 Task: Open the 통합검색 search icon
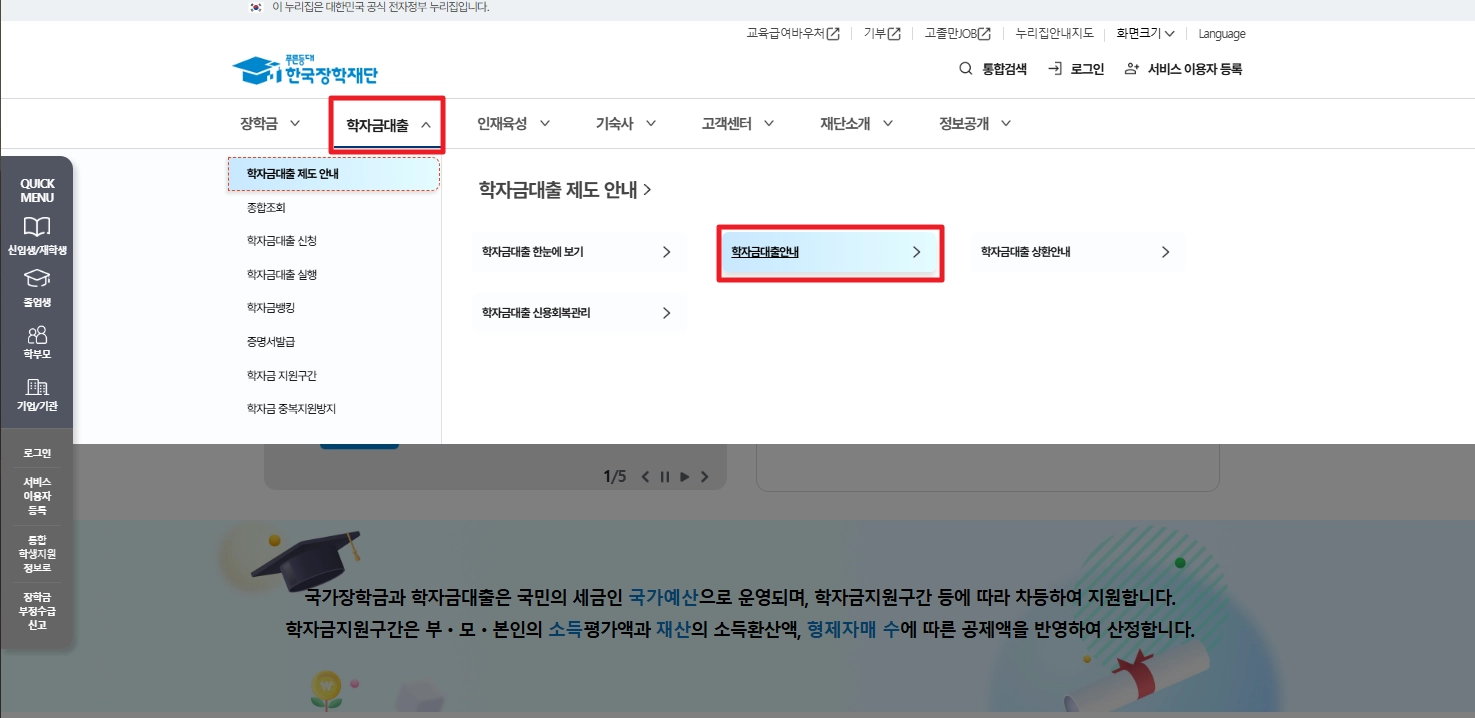964,68
